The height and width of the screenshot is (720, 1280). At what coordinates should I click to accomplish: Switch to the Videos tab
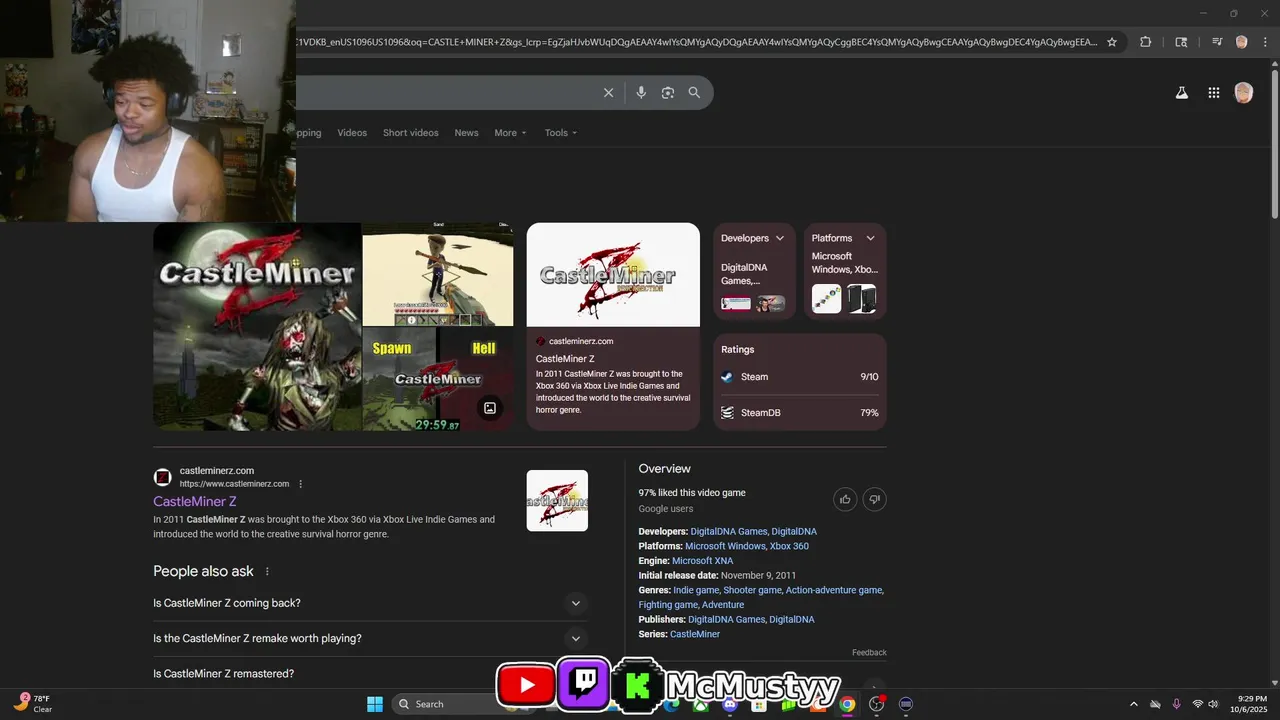click(352, 133)
